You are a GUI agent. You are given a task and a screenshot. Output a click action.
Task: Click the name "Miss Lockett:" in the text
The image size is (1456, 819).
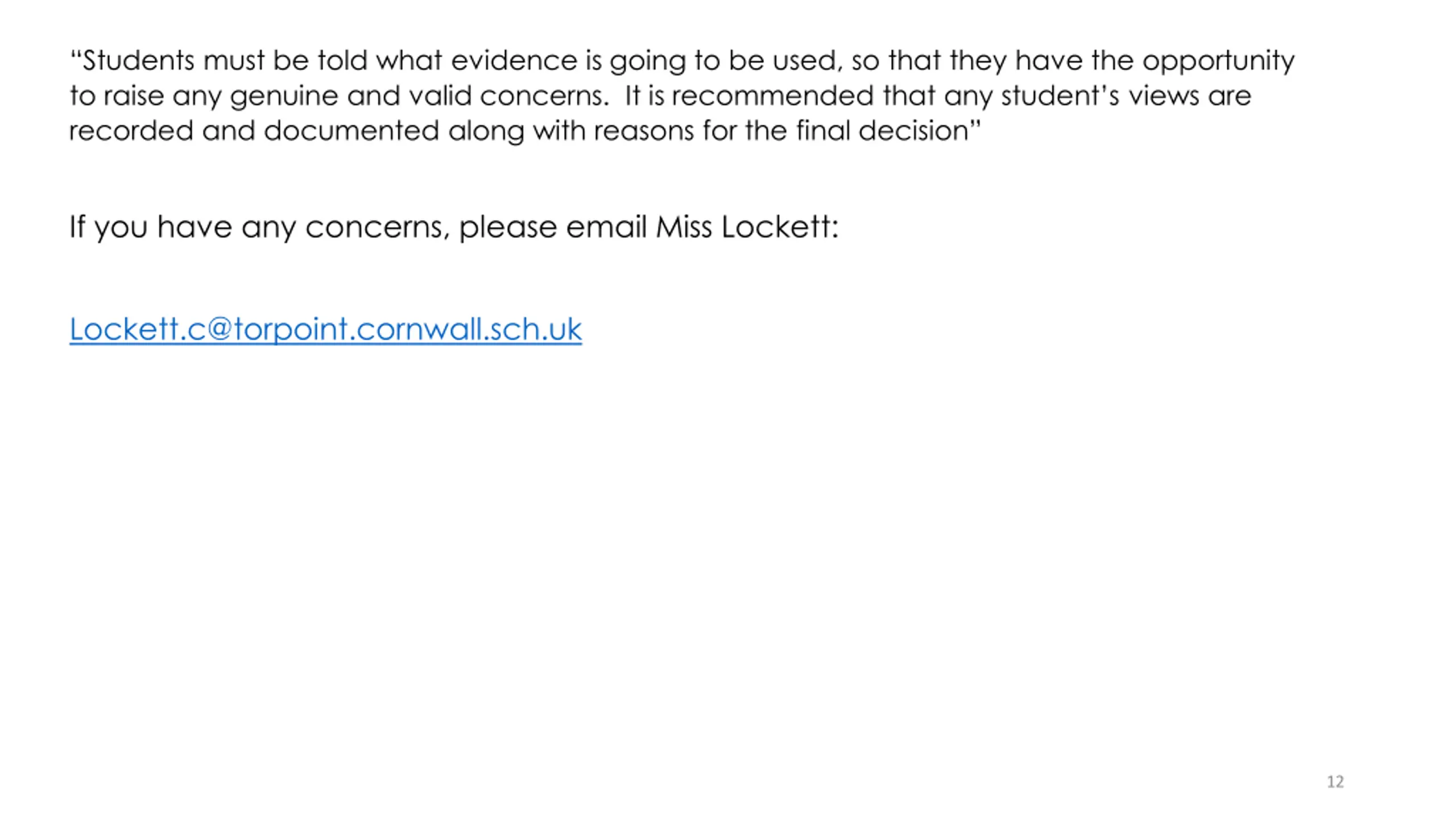coord(747,227)
